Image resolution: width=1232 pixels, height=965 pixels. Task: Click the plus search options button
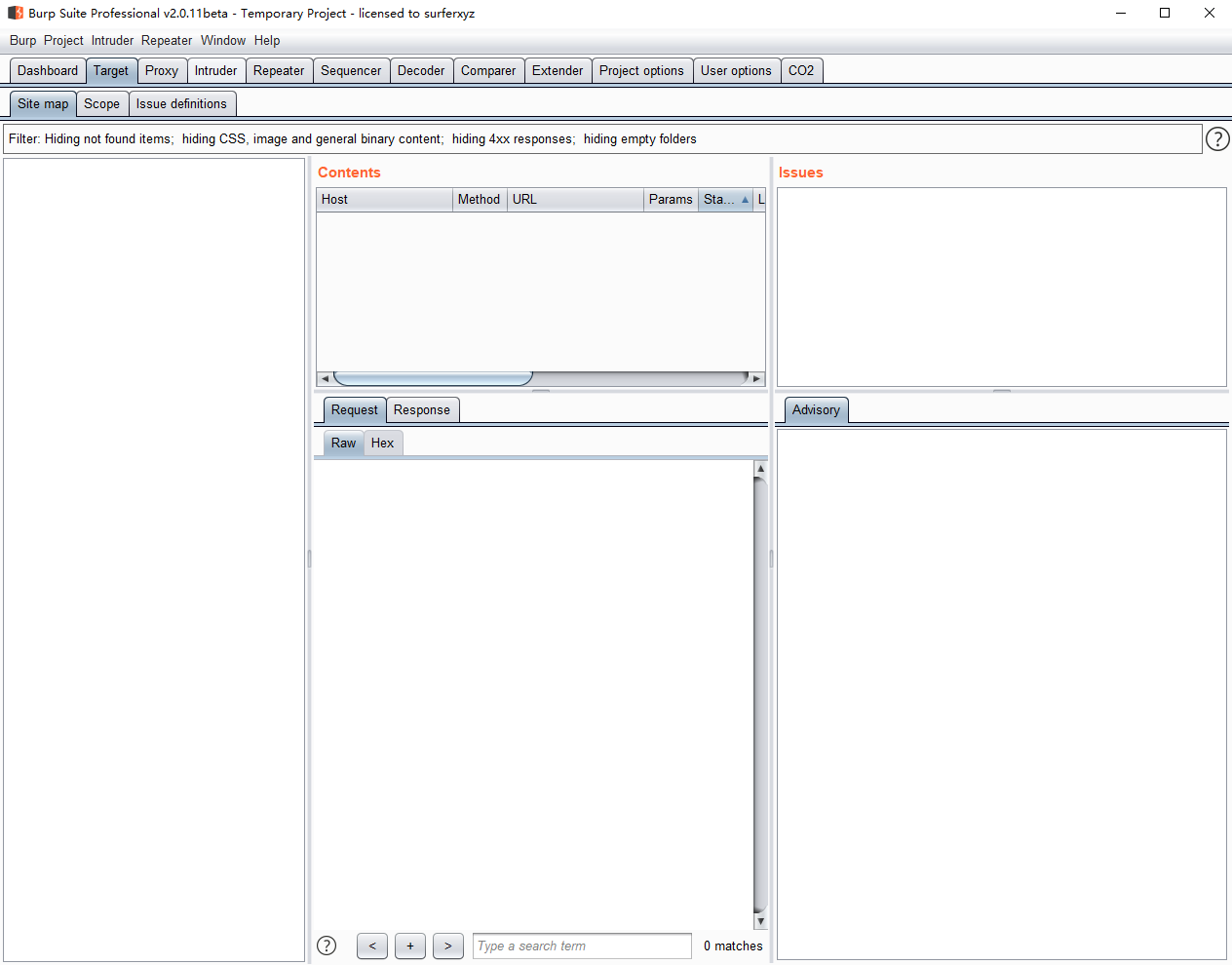(x=410, y=946)
